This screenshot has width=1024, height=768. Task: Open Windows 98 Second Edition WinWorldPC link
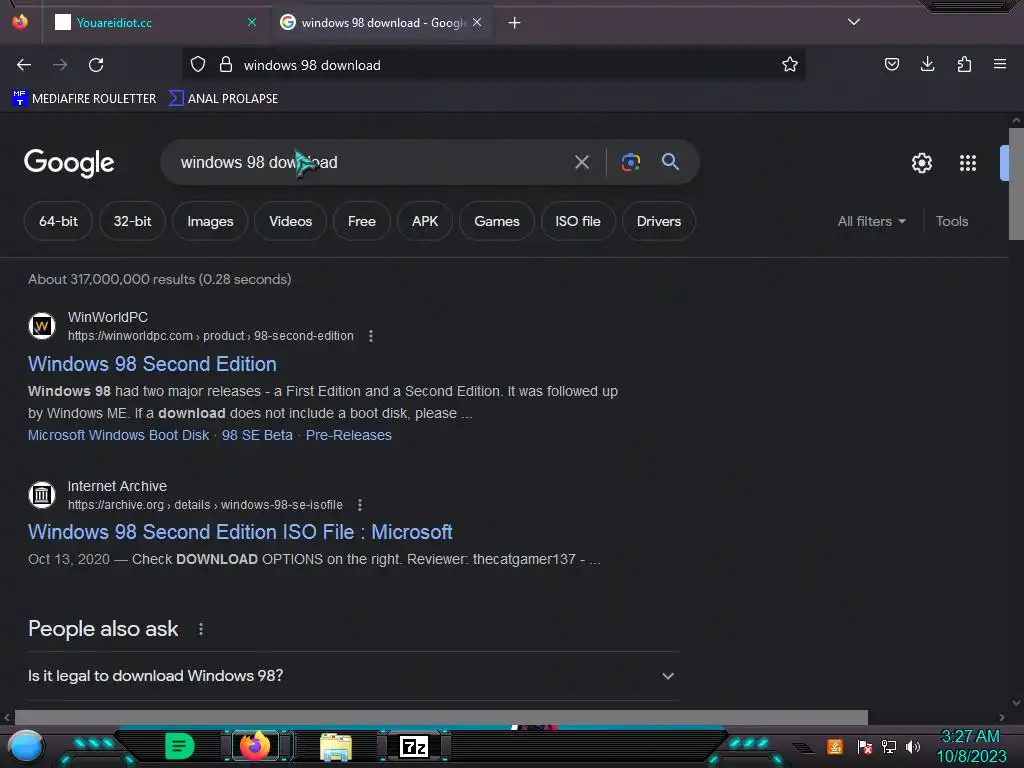click(152, 364)
